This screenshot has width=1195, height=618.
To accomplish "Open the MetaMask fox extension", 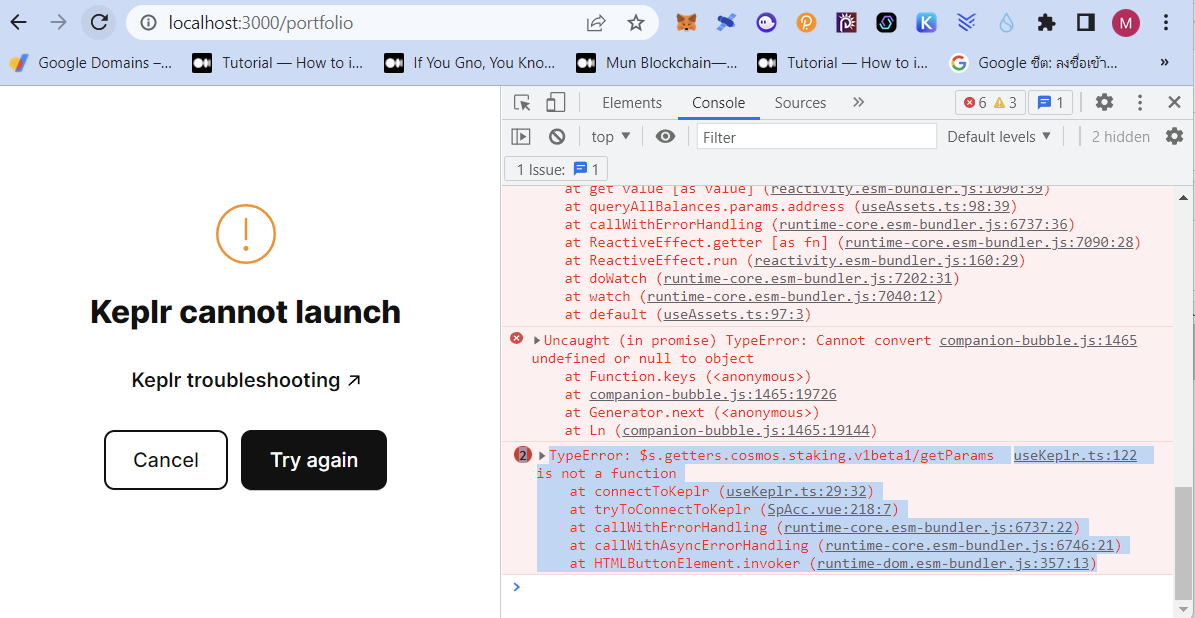I will click(x=685, y=23).
